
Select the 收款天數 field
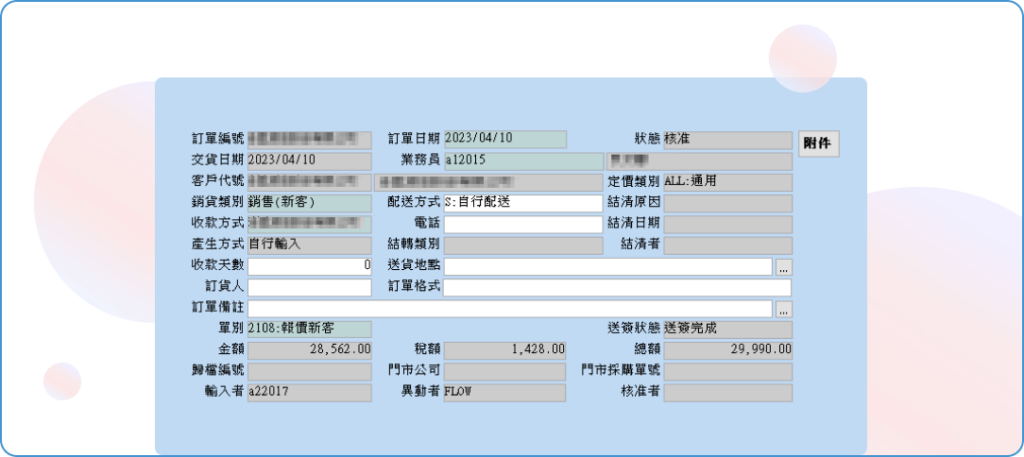(309, 267)
